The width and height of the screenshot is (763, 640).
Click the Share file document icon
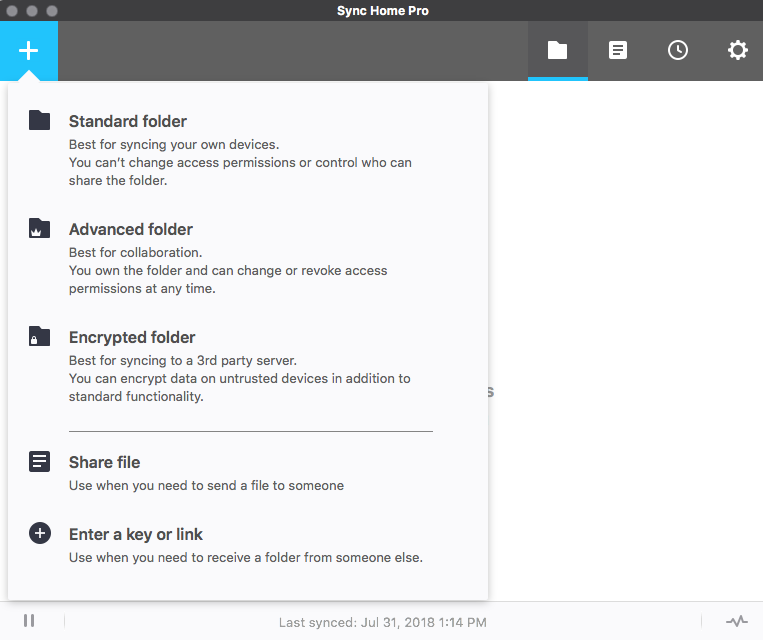point(39,462)
